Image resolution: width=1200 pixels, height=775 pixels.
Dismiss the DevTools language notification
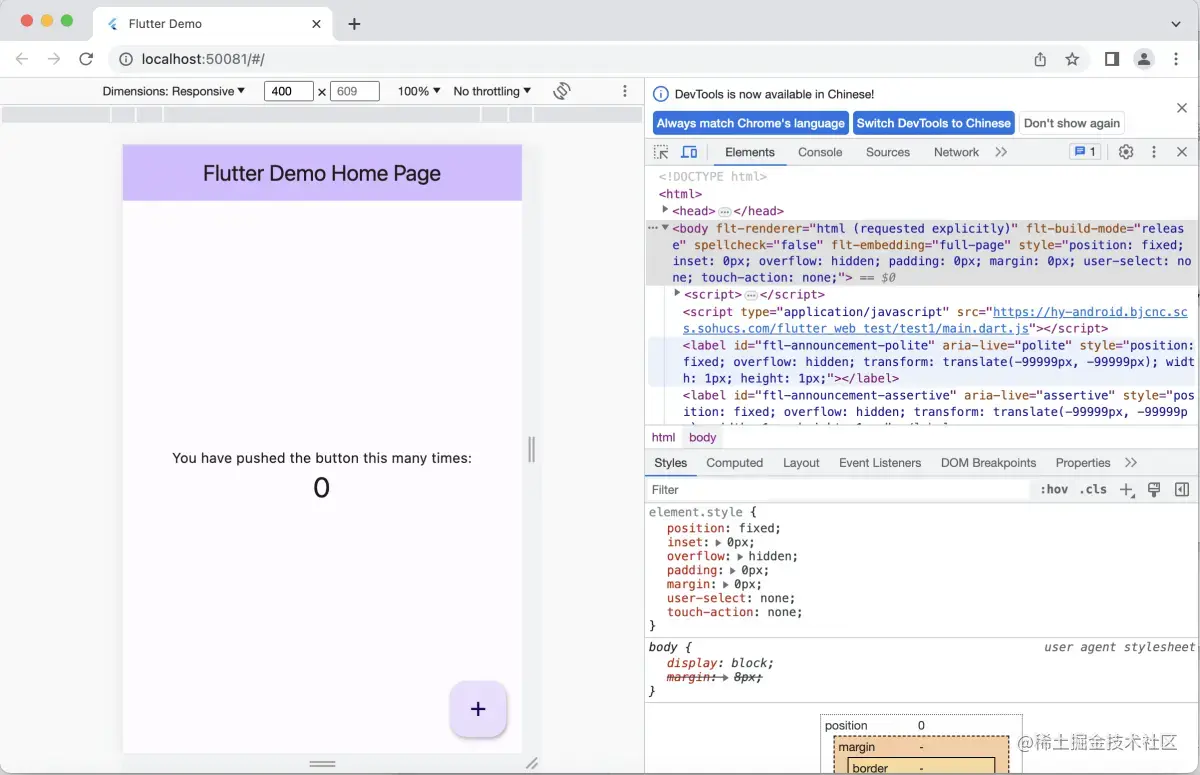(1182, 108)
